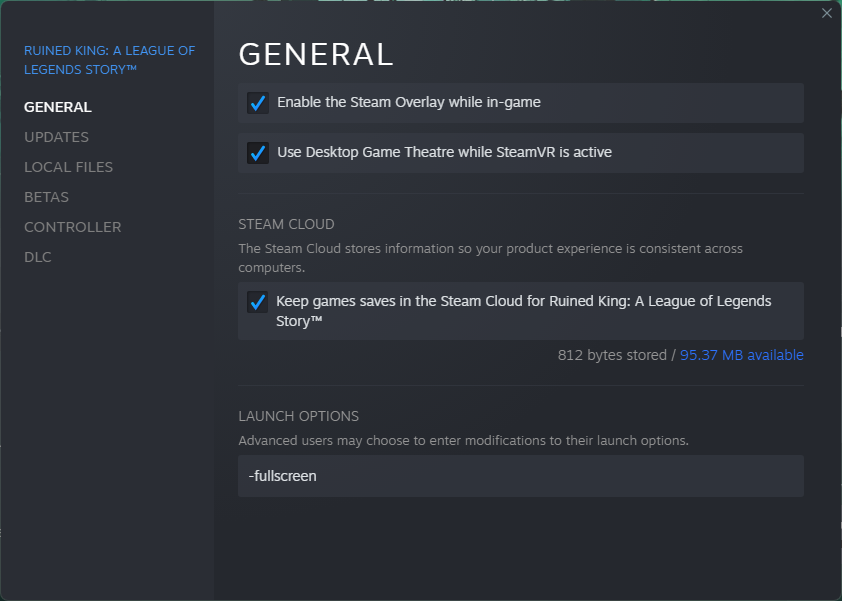Viewport: 842px width, 601px height.
Task: Select the GENERAL sidebar tab
Action: click(x=58, y=107)
